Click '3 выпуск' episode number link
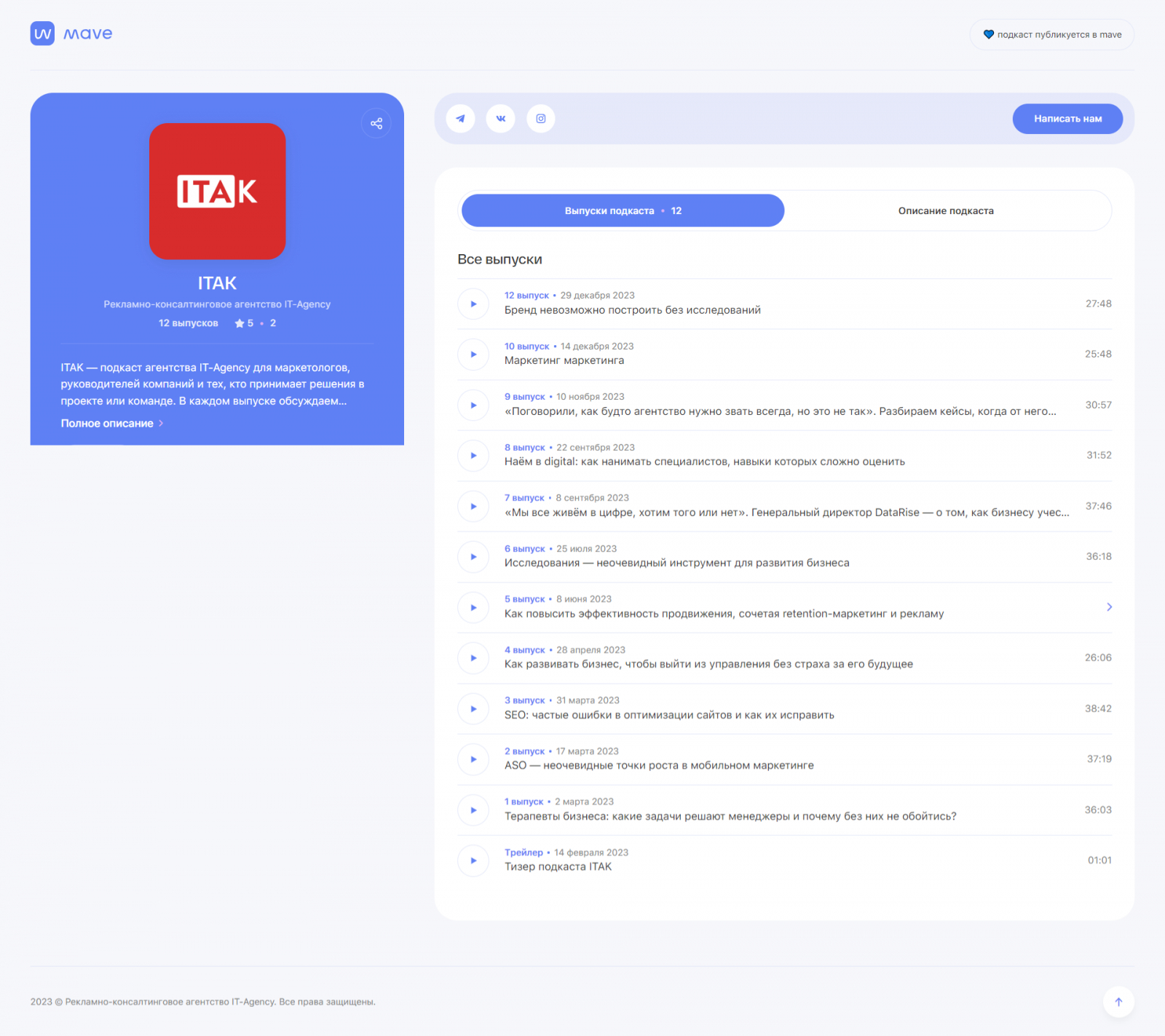The image size is (1165, 1036). pos(524,700)
